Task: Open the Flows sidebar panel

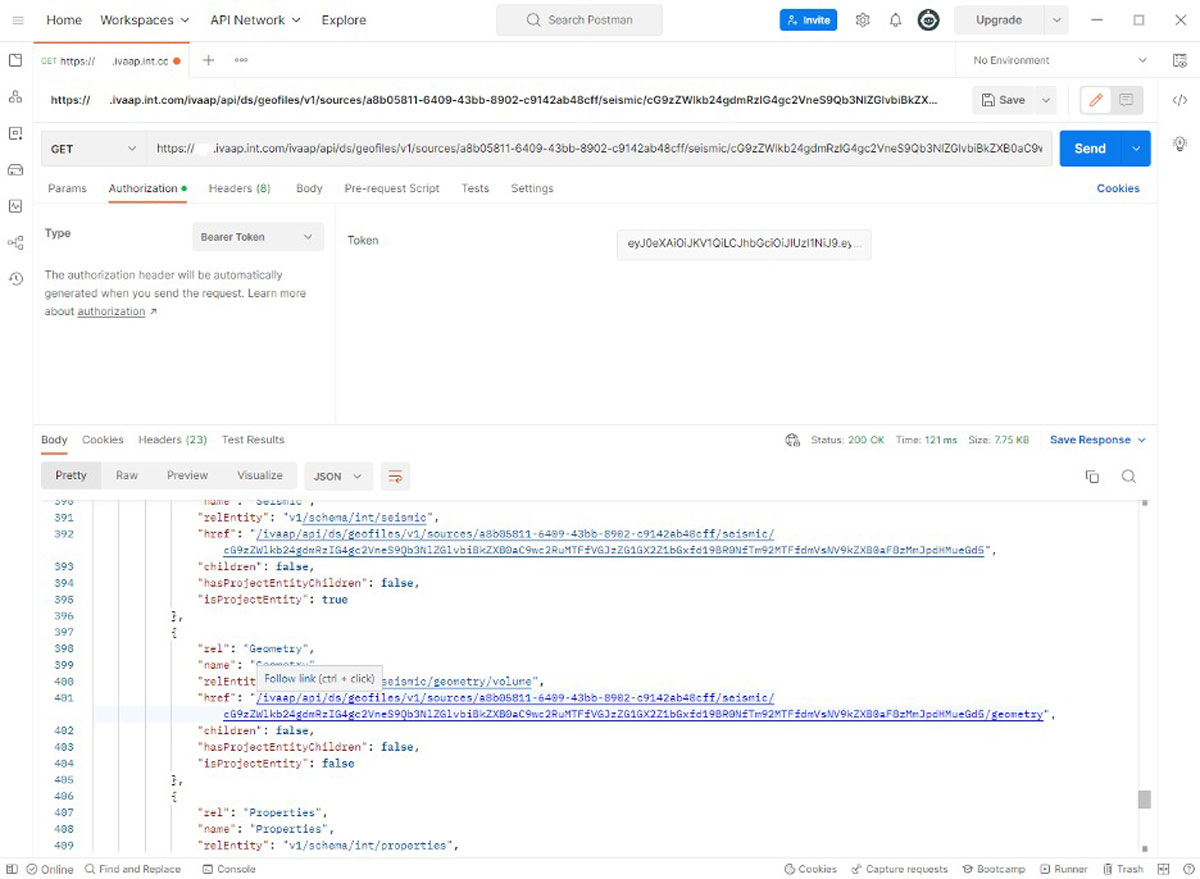Action: point(15,243)
